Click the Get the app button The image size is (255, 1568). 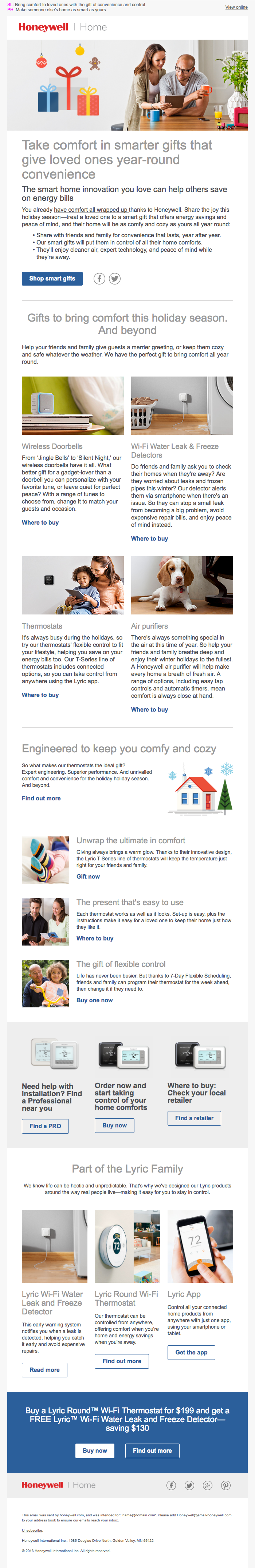point(191,1353)
